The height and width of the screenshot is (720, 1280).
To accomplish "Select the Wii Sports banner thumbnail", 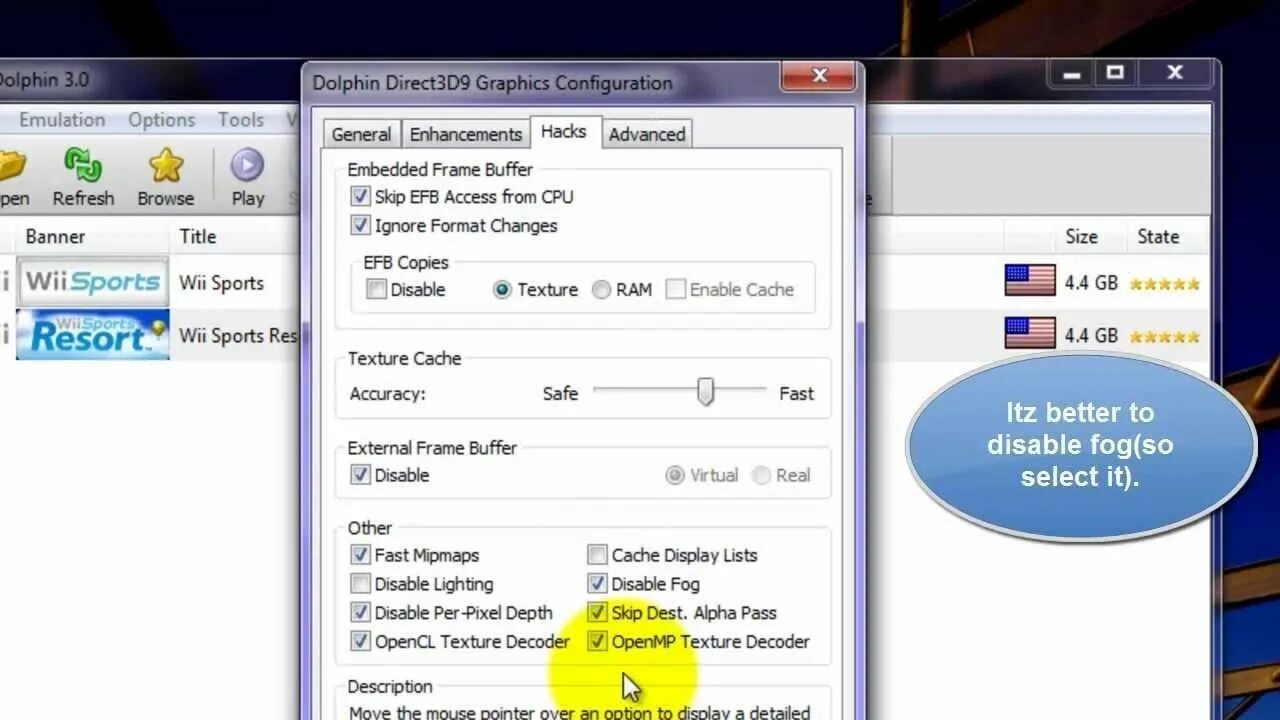I will [93, 282].
